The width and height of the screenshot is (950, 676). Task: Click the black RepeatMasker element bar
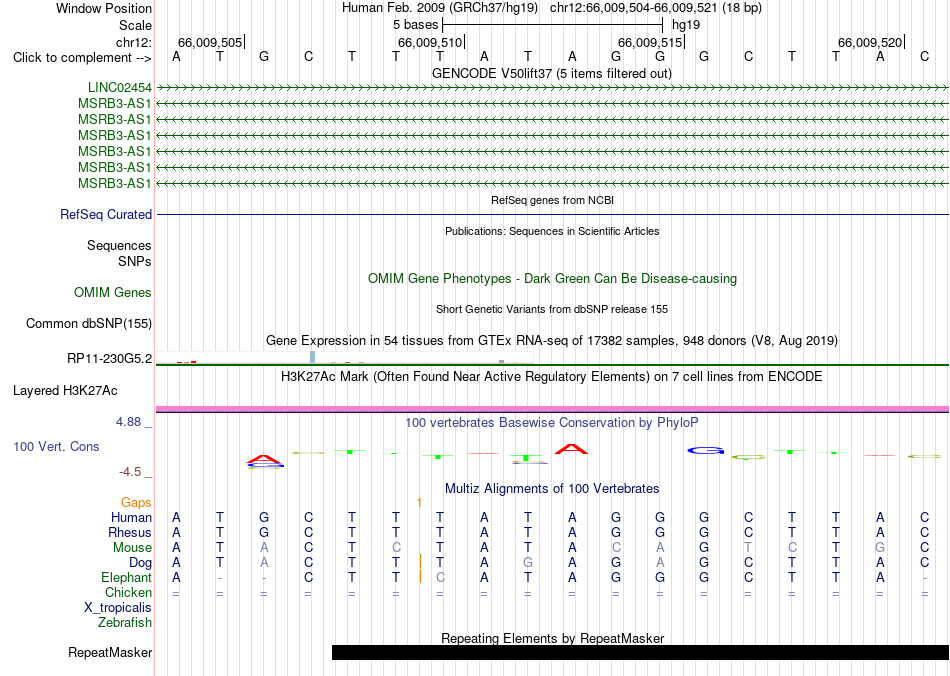tap(640, 652)
